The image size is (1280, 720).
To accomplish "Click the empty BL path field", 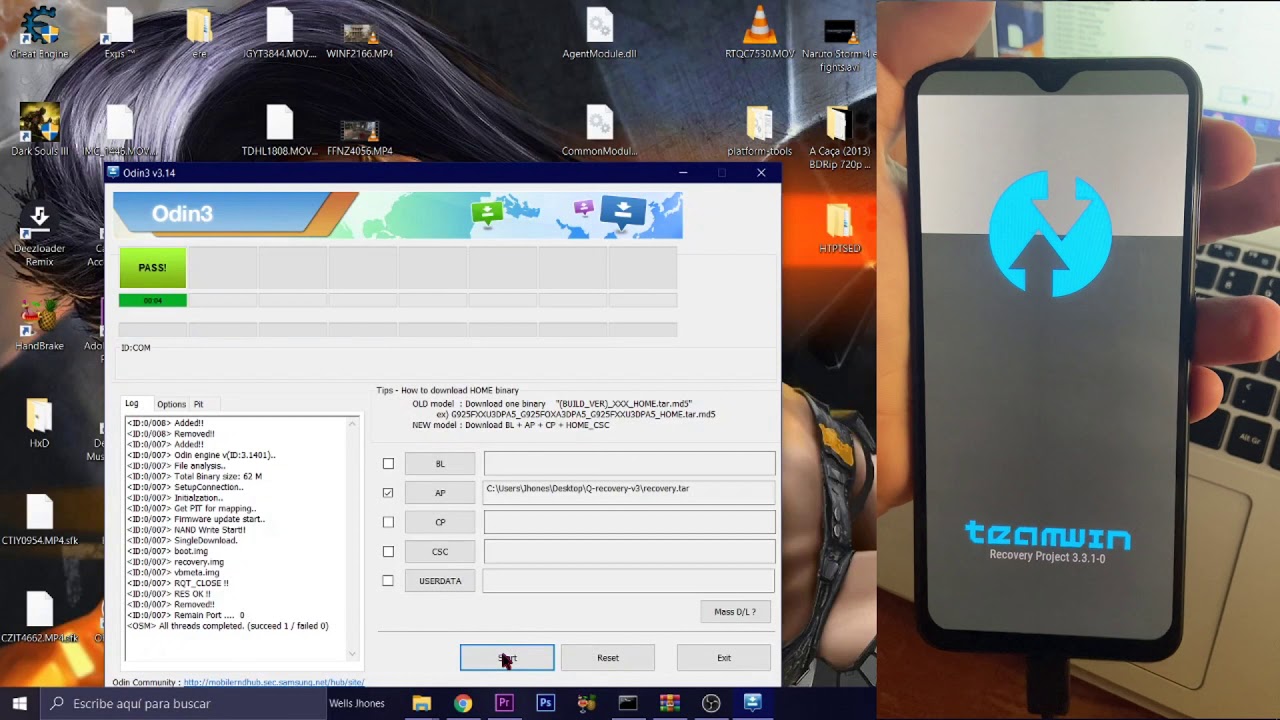I will 629,463.
